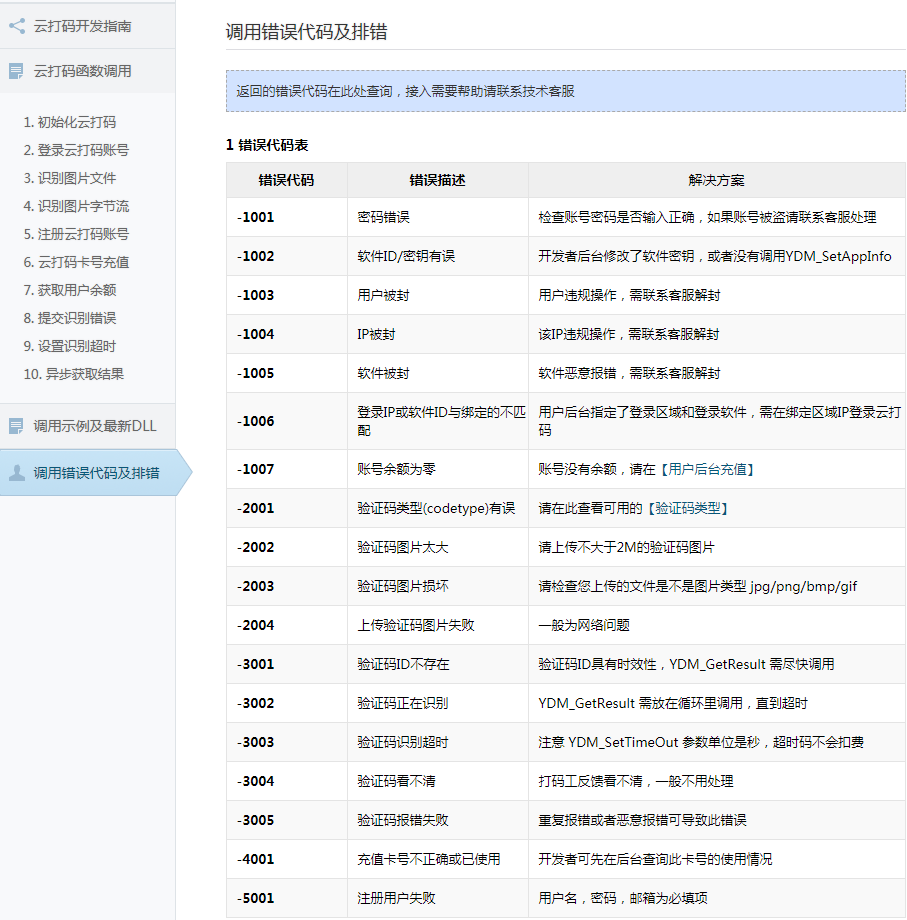
Task: Click error code -2001 cell
Action: [287, 508]
